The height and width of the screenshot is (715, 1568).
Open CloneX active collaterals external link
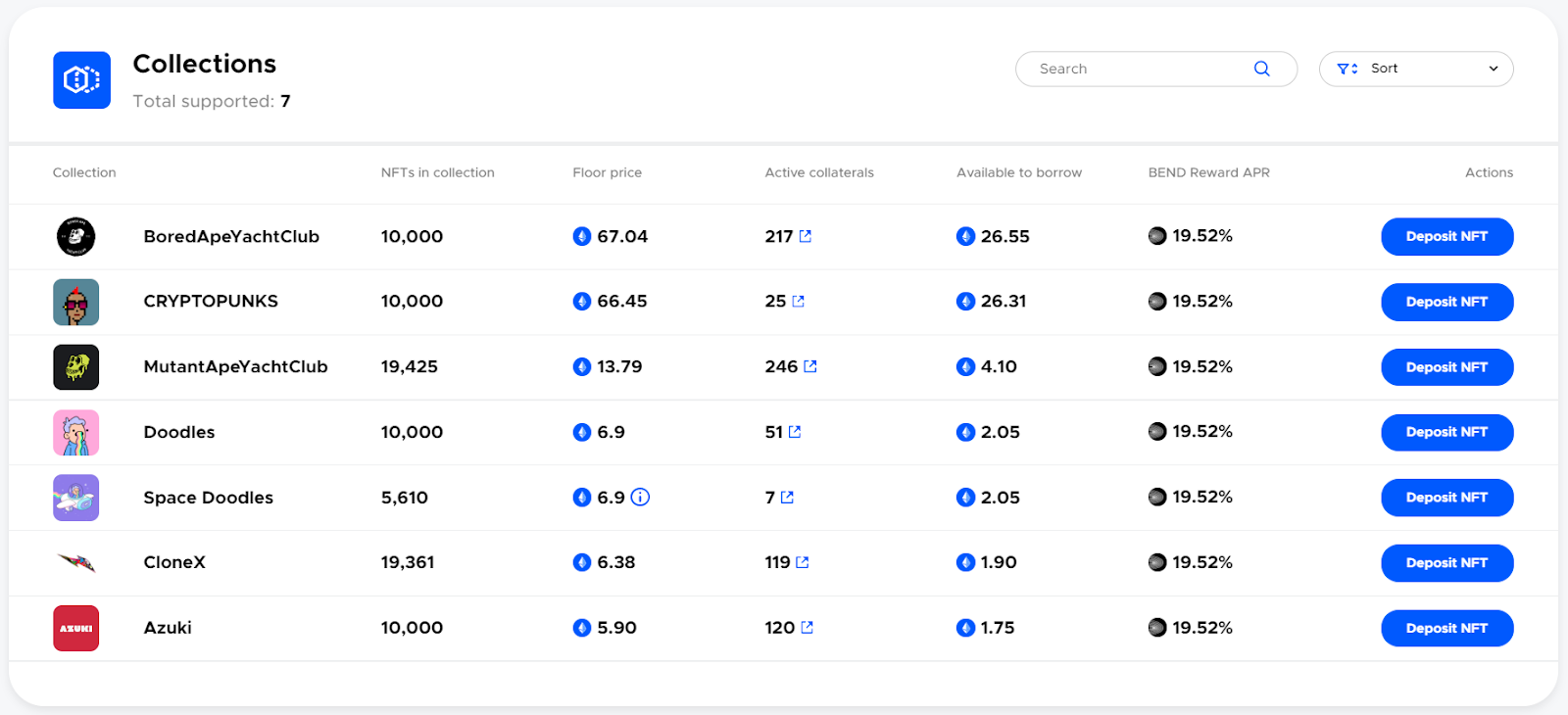803,562
